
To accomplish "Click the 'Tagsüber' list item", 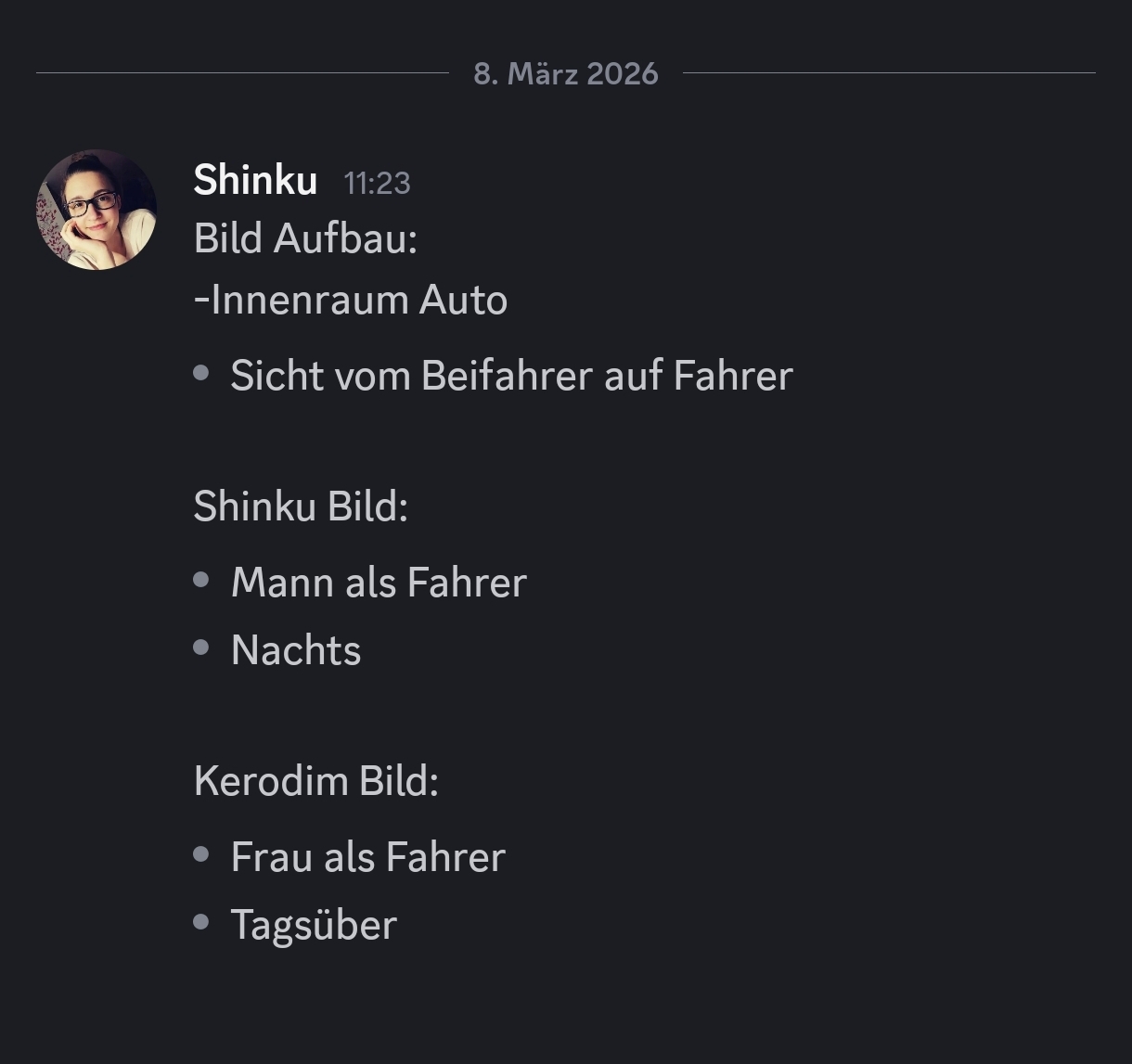I will point(314,925).
